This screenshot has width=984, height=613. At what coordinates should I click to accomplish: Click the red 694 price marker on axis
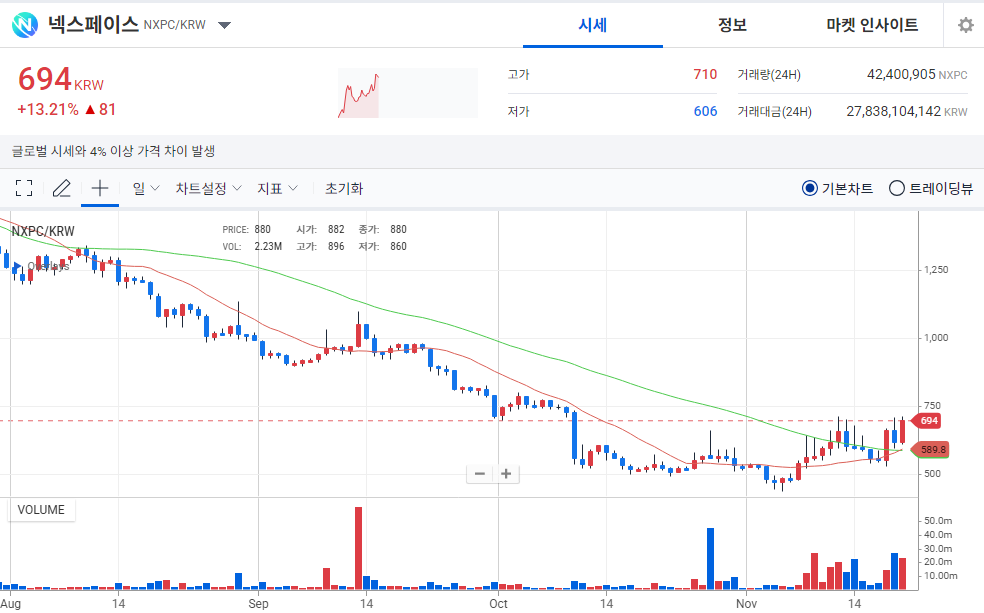coord(927,421)
